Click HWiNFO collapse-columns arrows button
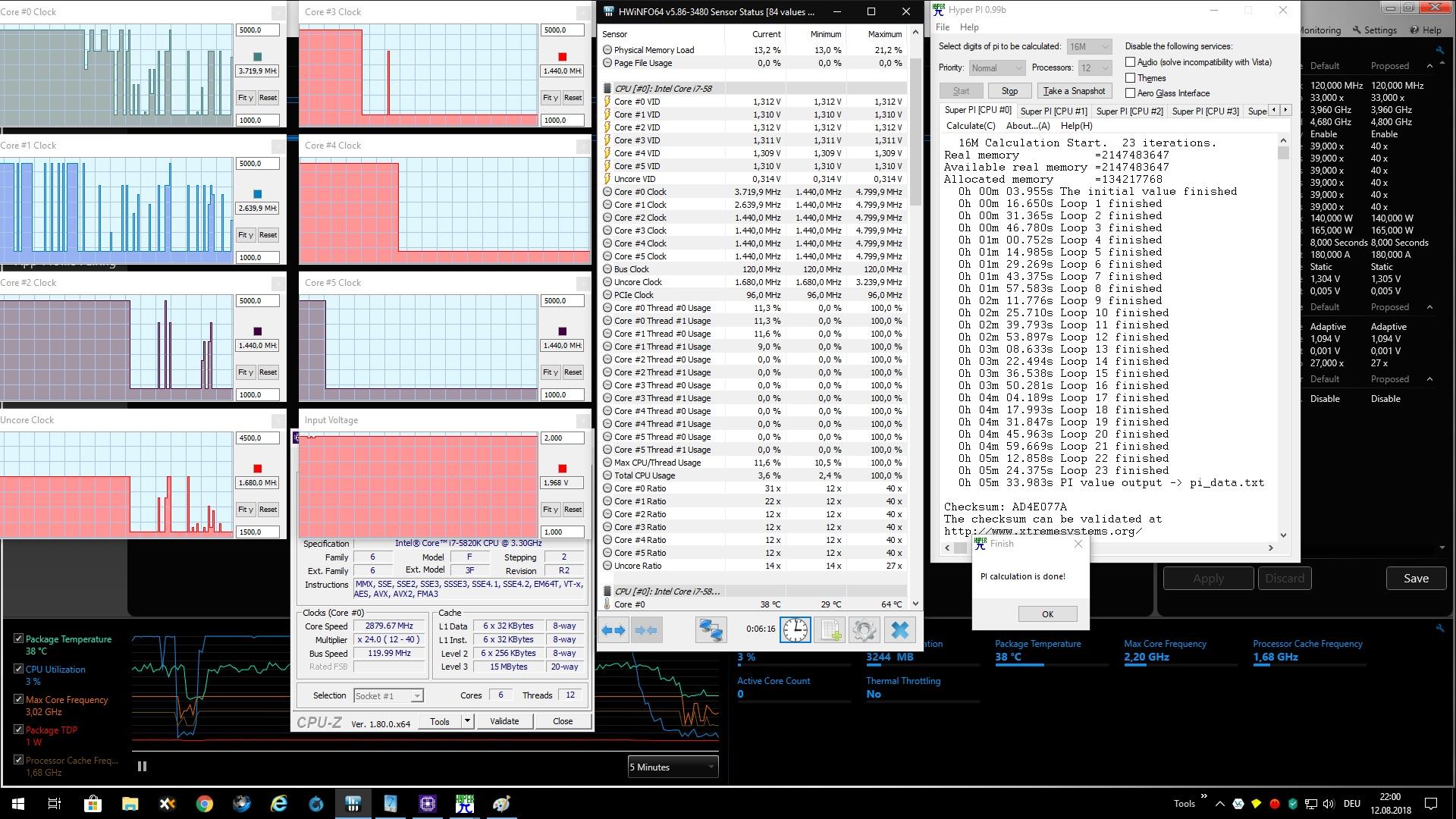 coord(646,630)
